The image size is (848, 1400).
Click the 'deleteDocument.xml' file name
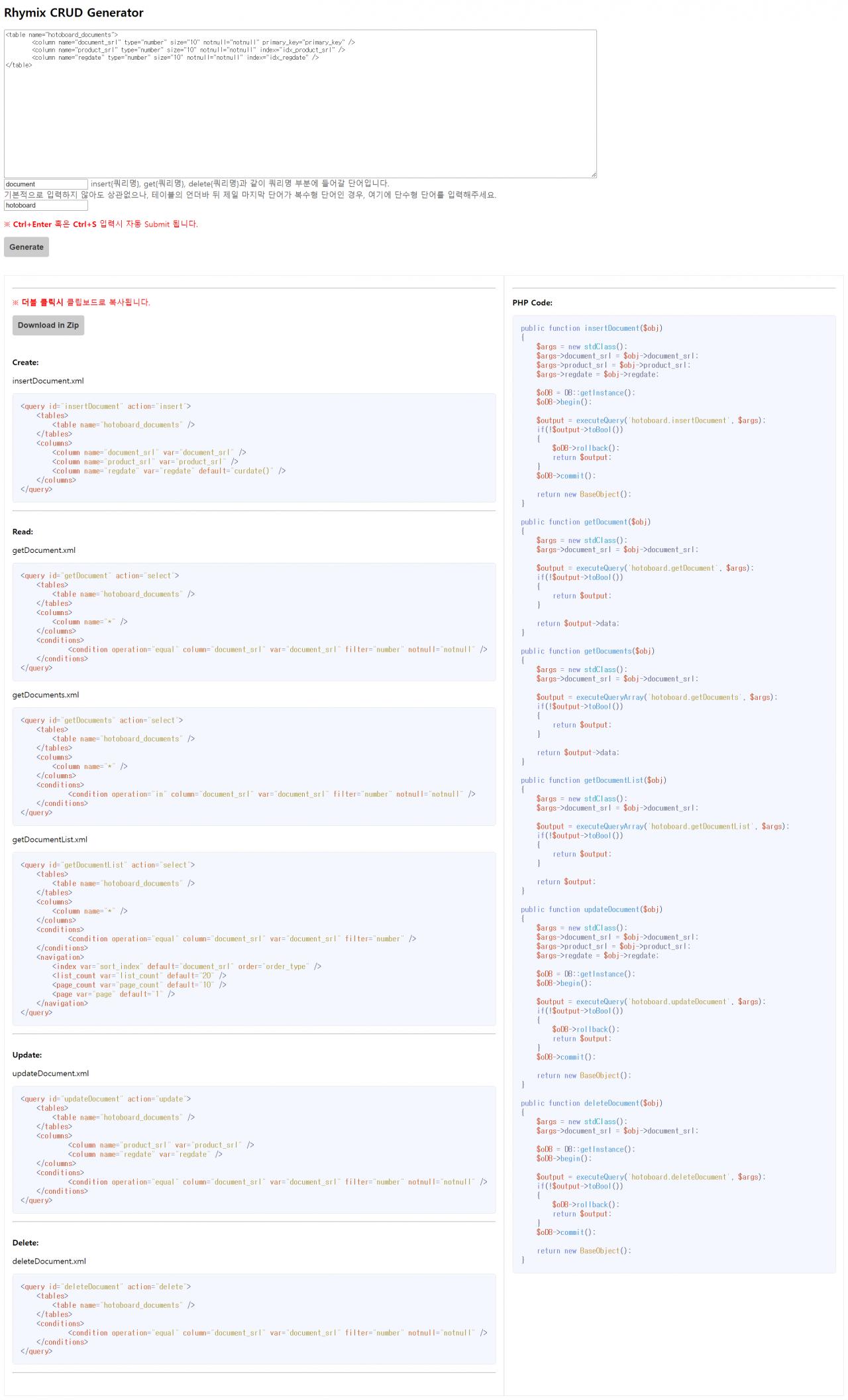49,1261
